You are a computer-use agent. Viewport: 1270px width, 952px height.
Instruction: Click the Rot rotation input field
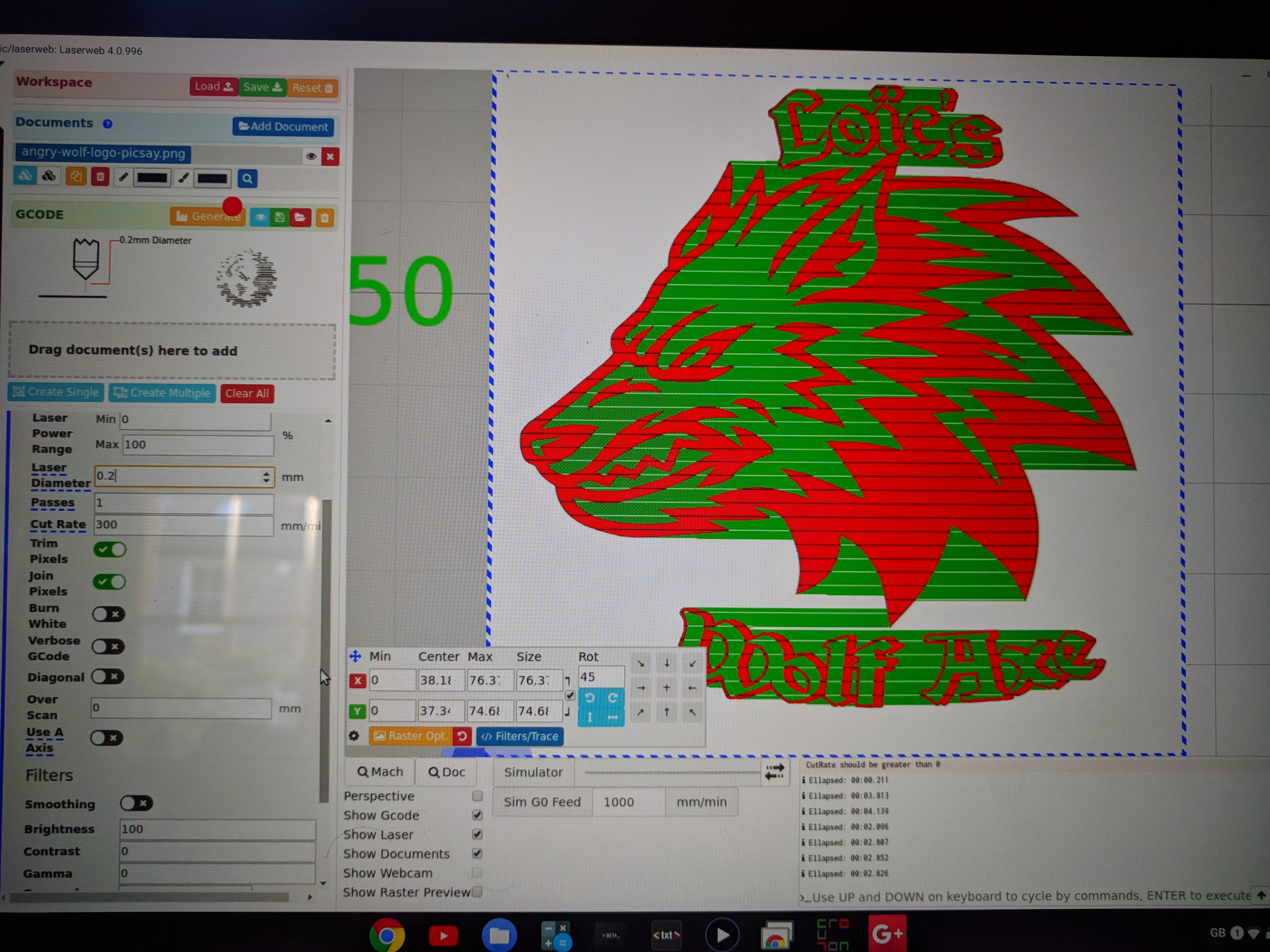tap(601, 677)
